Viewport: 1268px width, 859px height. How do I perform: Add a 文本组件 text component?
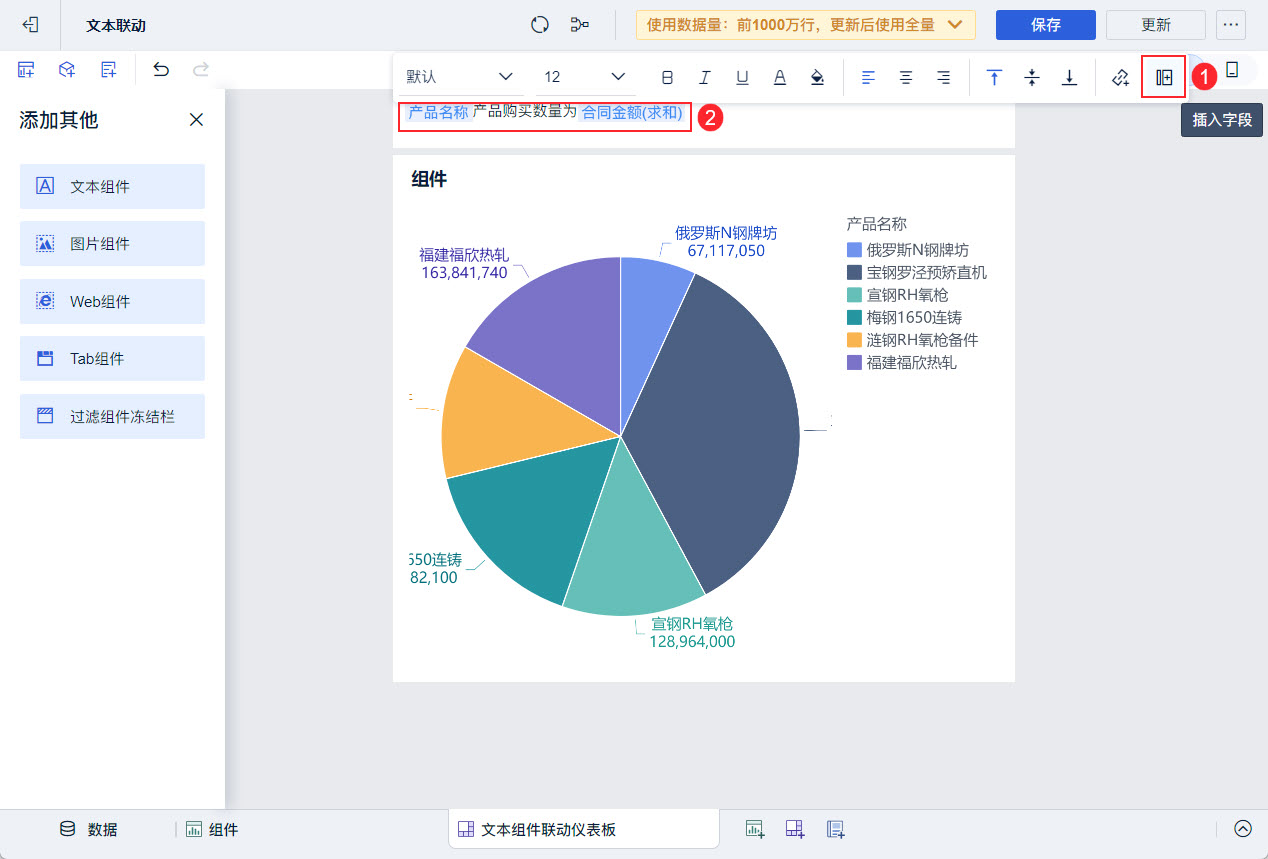(112, 186)
